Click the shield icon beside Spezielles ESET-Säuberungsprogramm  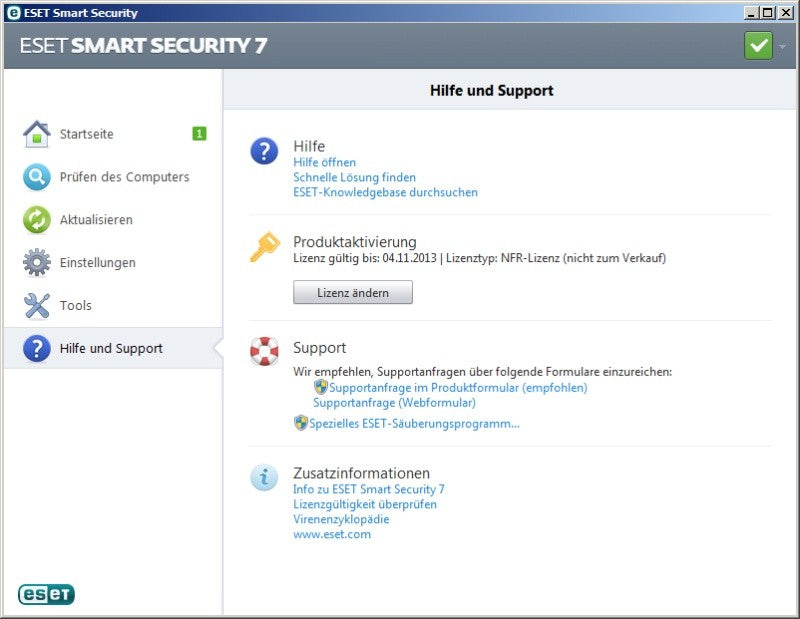301,423
